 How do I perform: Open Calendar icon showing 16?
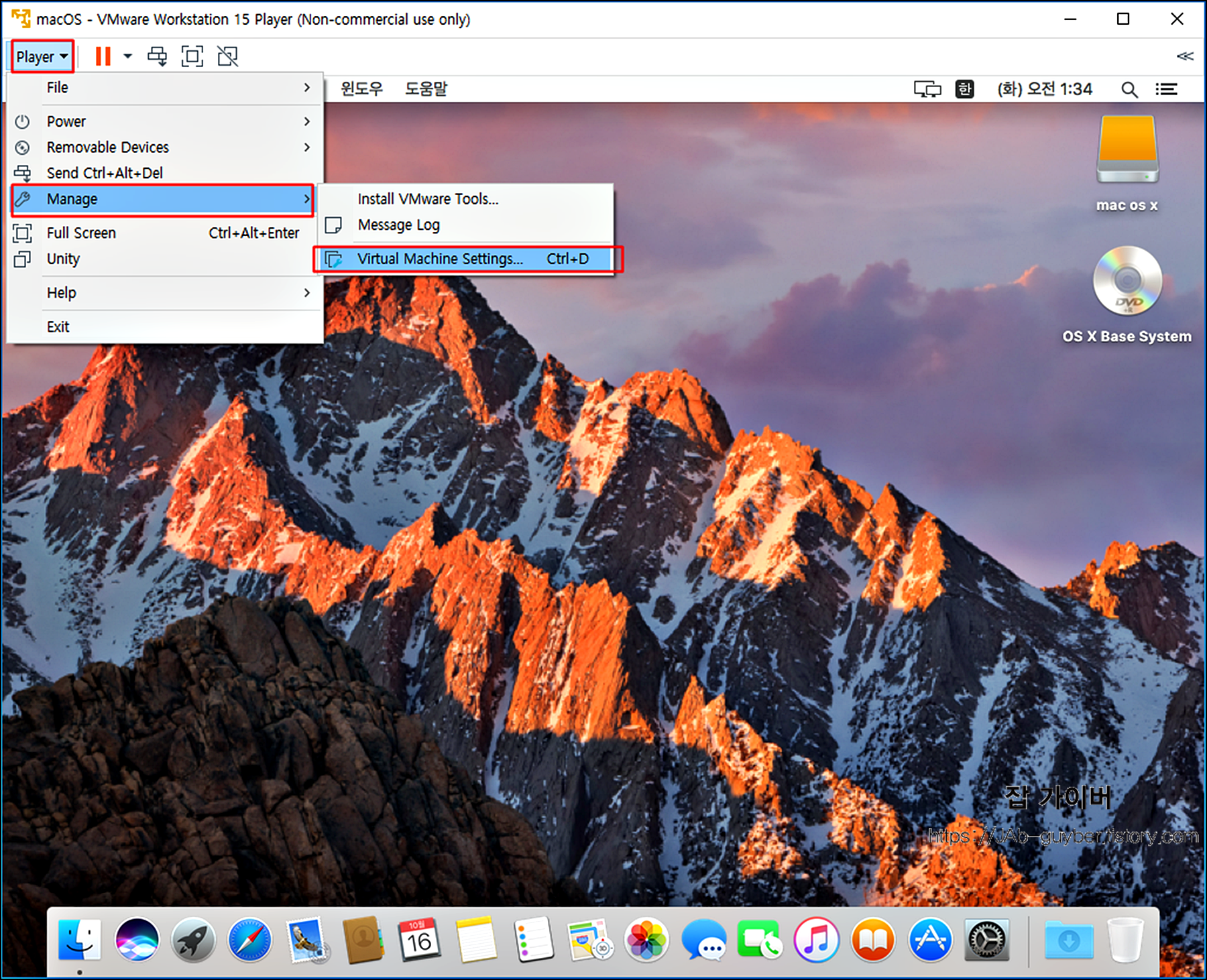(x=420, y=939)
